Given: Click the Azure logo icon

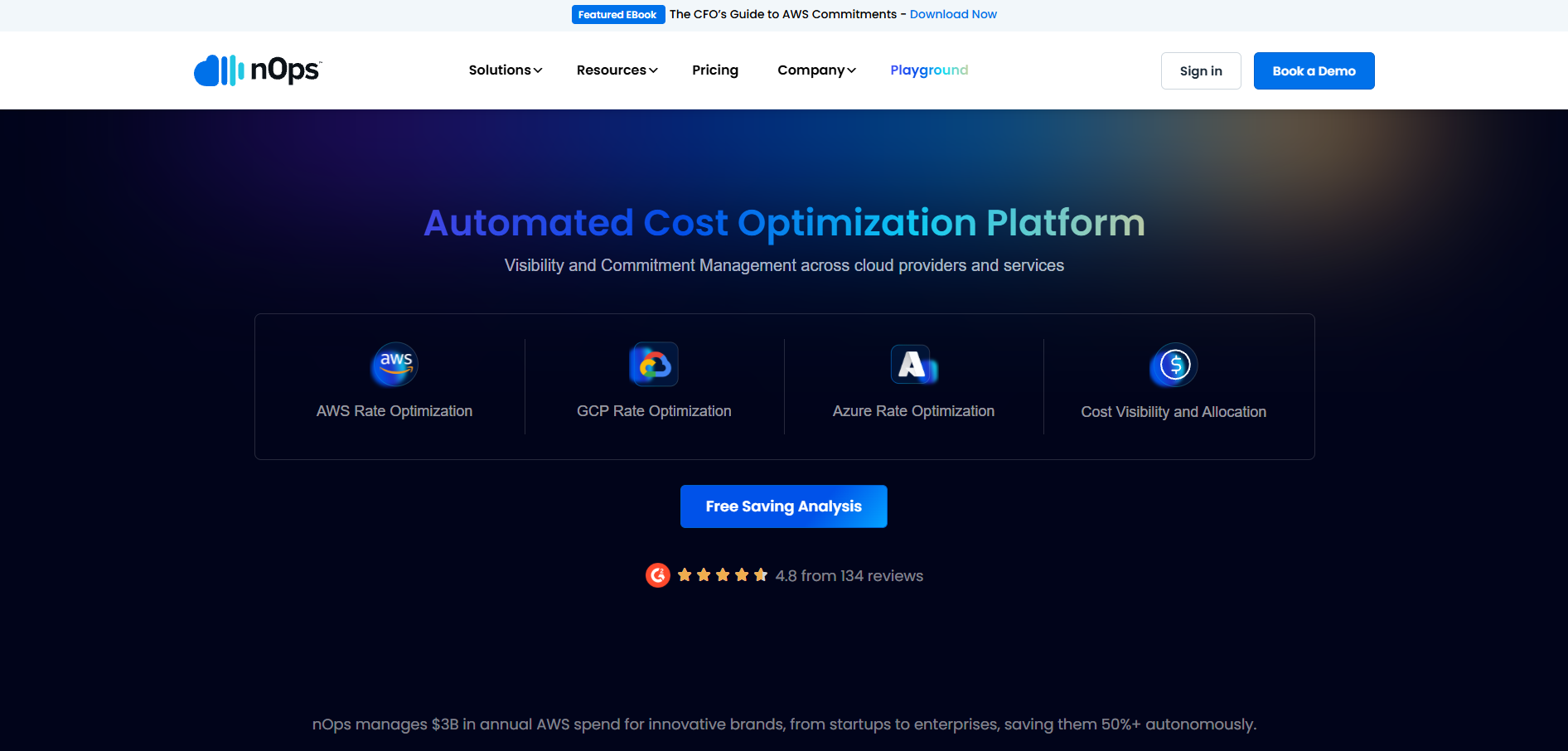Looking at the screenshot, I should point(913,364).
